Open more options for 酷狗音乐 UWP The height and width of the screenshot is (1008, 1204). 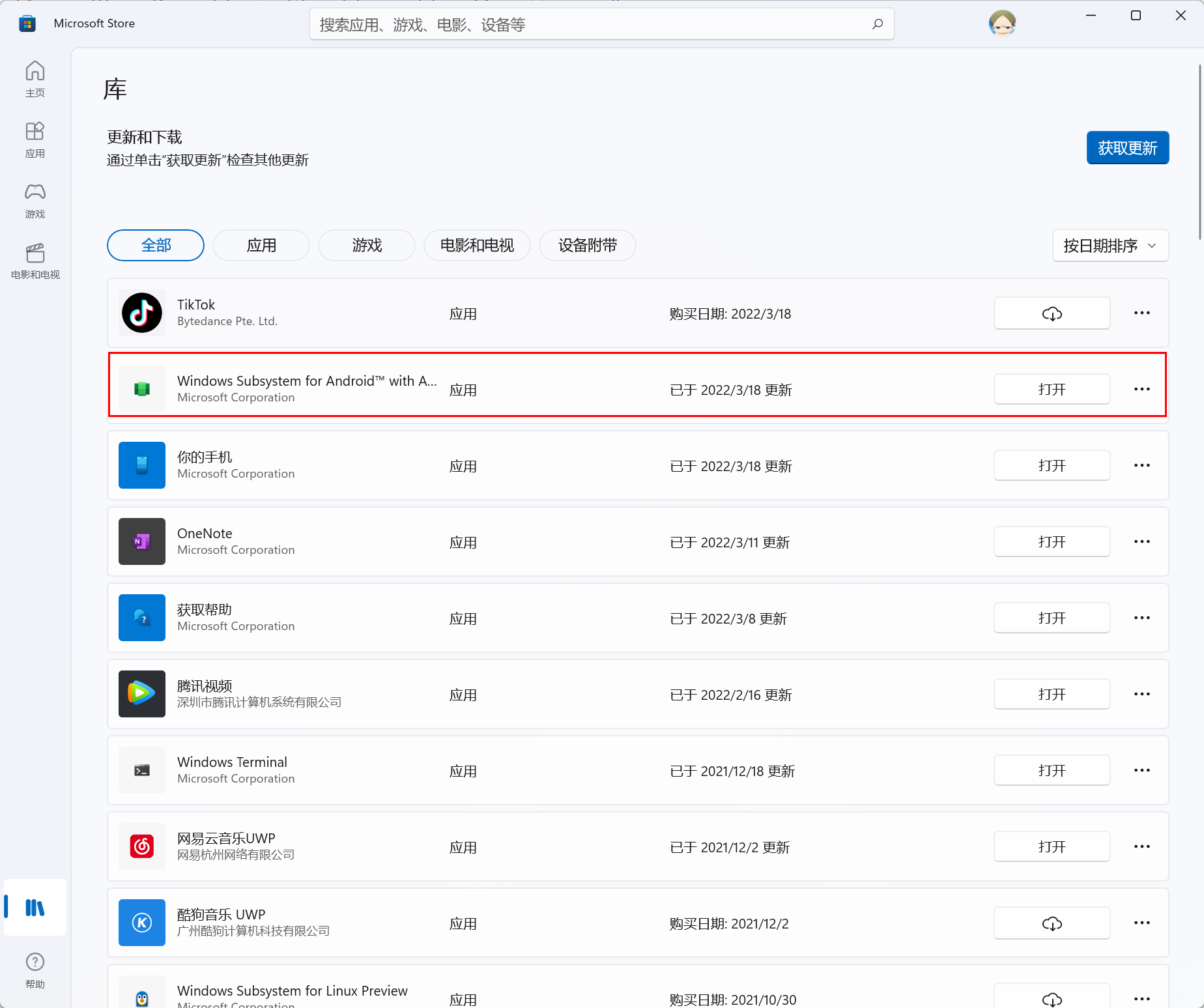(x=1142, y=923)
